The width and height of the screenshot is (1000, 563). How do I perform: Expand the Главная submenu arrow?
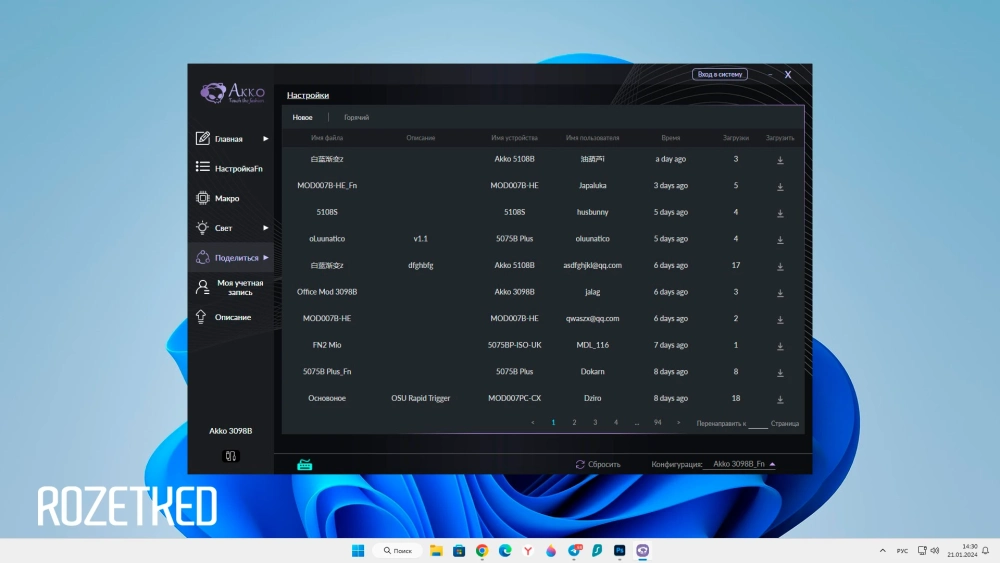point(266,139)
